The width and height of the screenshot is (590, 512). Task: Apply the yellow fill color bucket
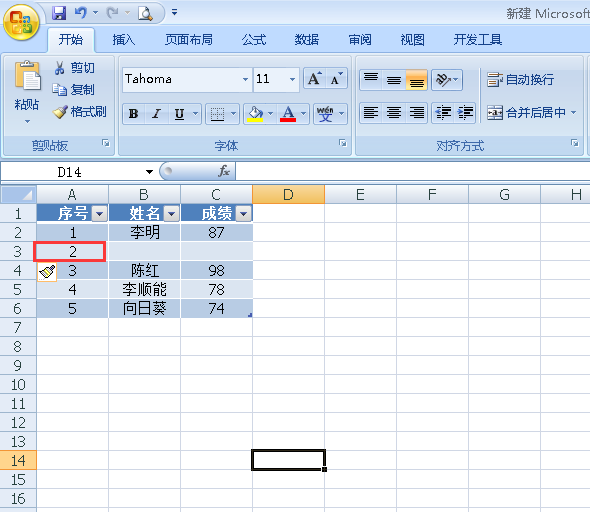click(x=255, y=114)
